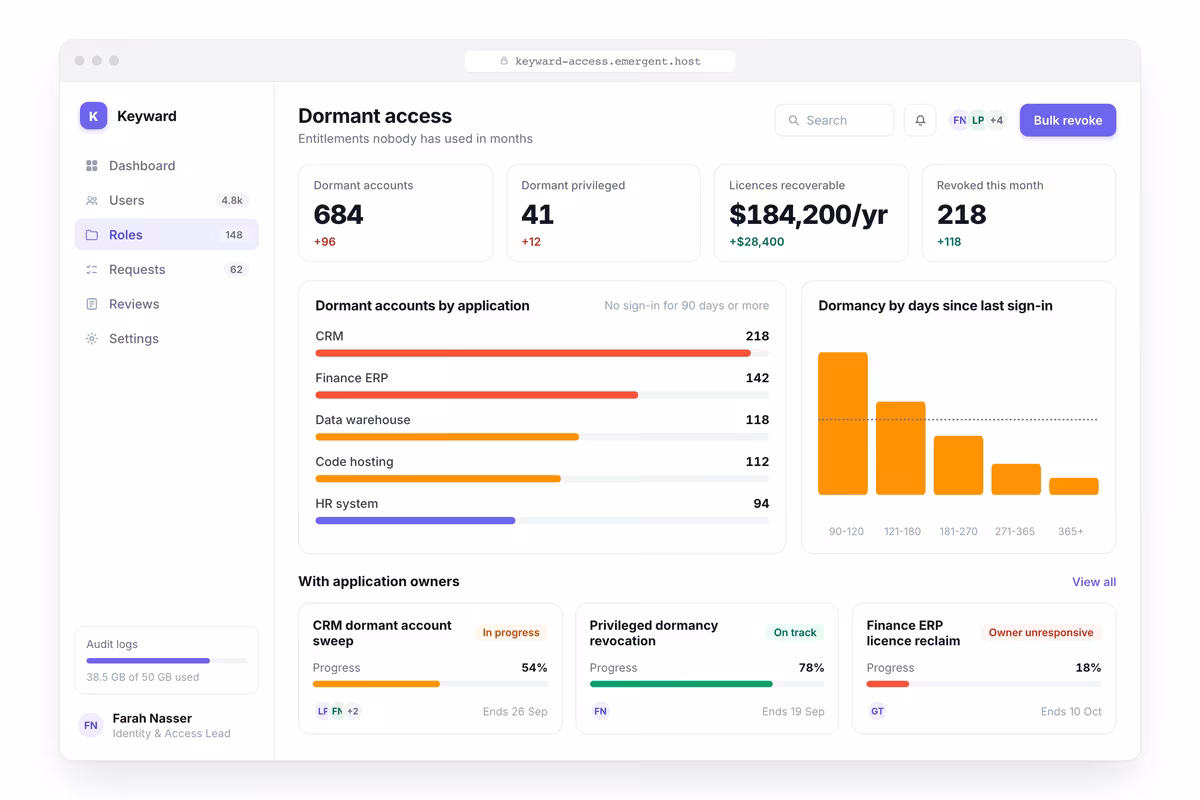Click LP avatar on CRM sweep card
The height and width of the screenshot is (800, 1200).
322,711
